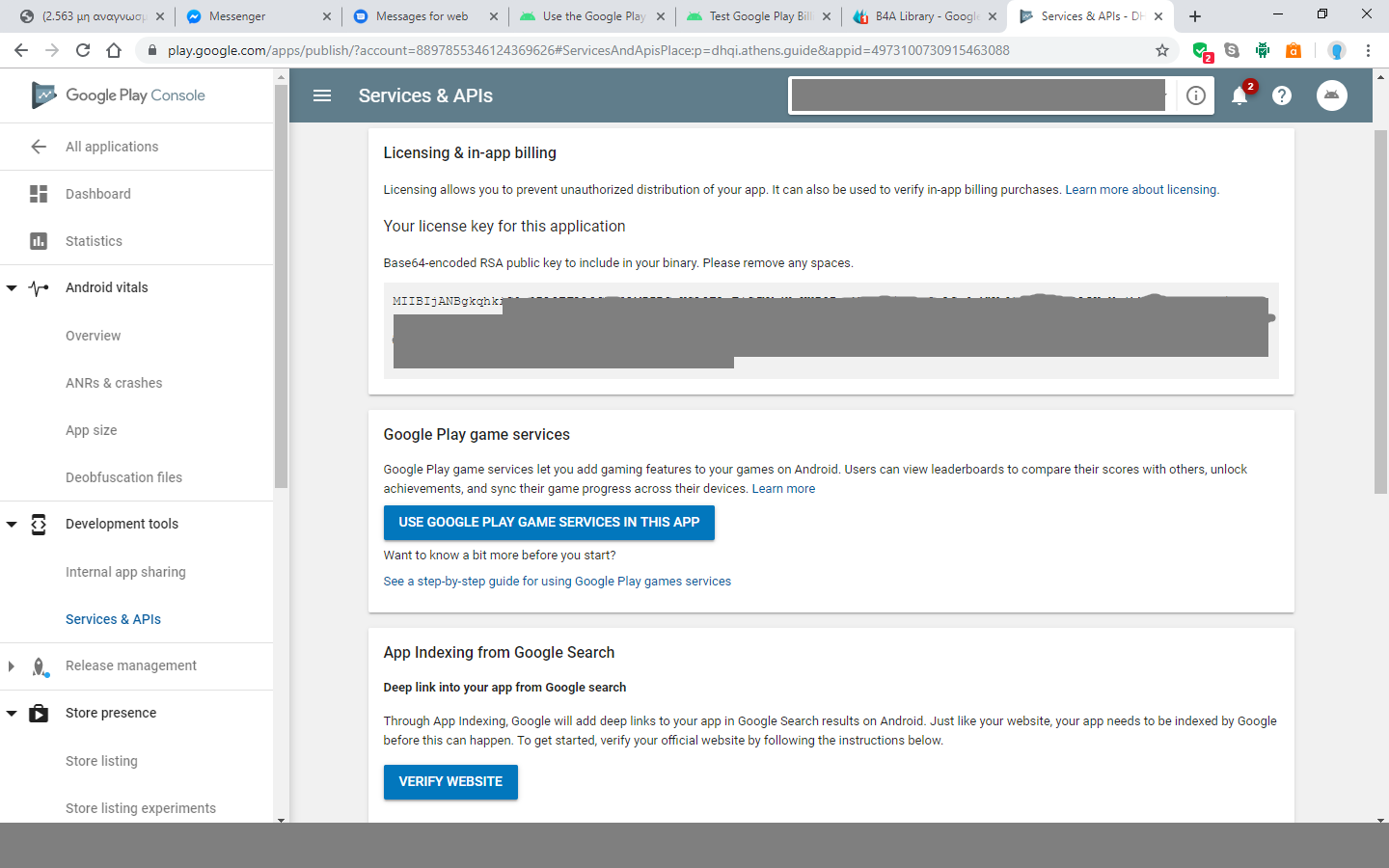
Task: Bookmark this page with the star icon
Action: pos(1162,50)
